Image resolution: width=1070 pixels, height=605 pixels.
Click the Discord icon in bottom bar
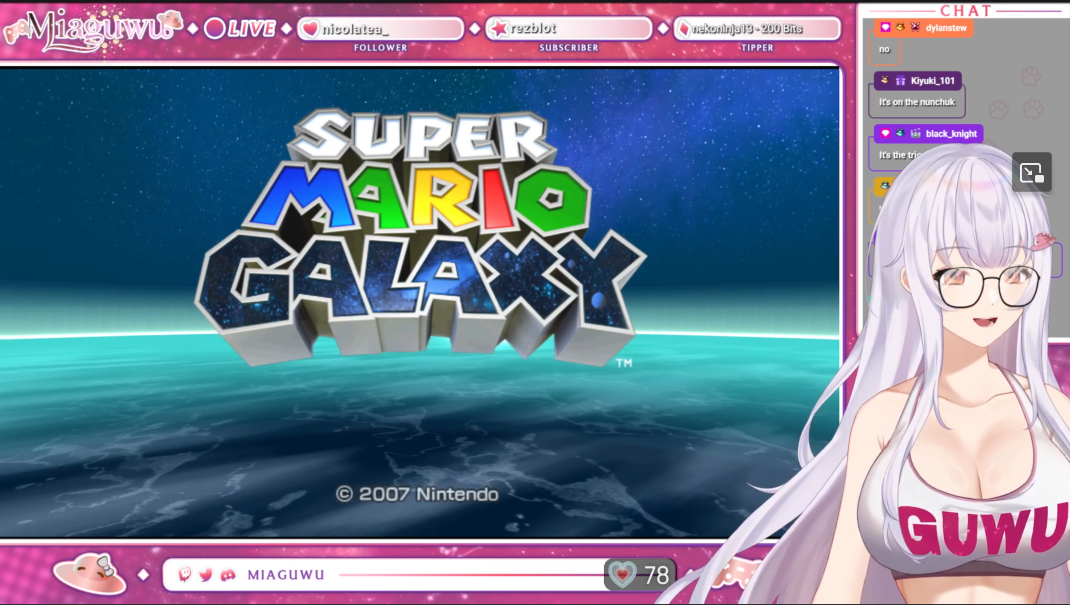pos(228,575)
